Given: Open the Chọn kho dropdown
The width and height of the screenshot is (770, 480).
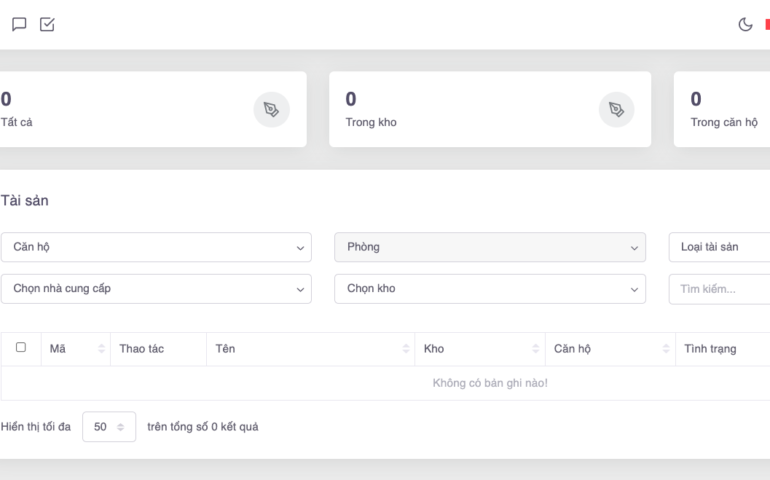Looking at the screenshot, I should 490,288.
